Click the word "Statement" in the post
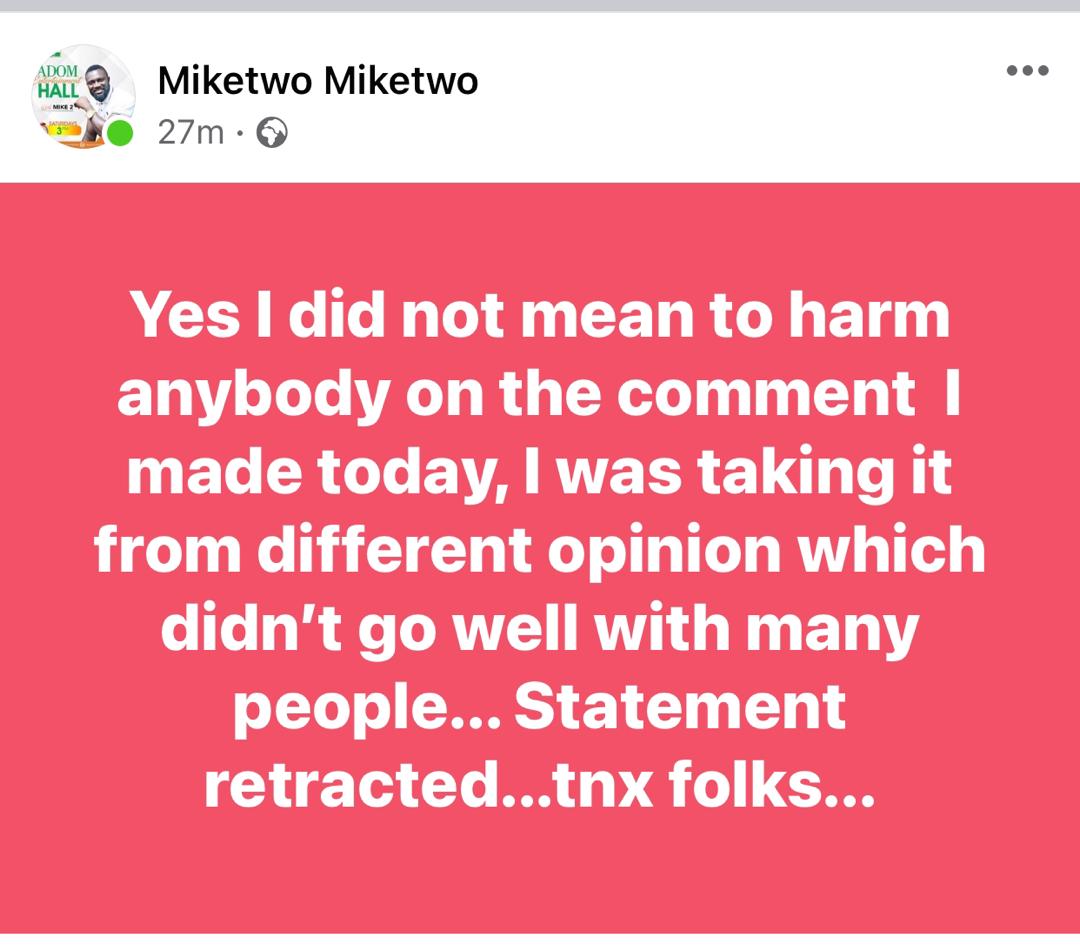This screenshot has width=1080, height=945. [680, 706]
